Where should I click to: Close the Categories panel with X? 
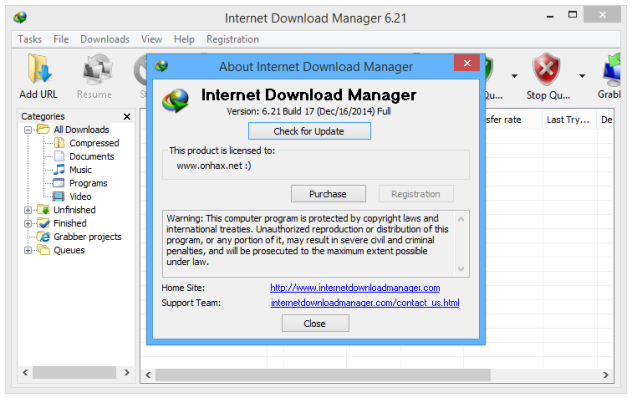click(x=127, y=117)
